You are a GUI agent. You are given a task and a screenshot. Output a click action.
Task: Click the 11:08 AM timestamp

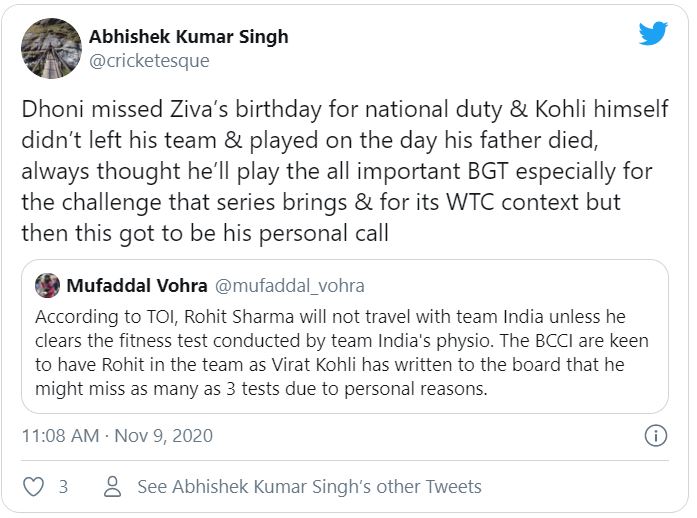[60, 436]
